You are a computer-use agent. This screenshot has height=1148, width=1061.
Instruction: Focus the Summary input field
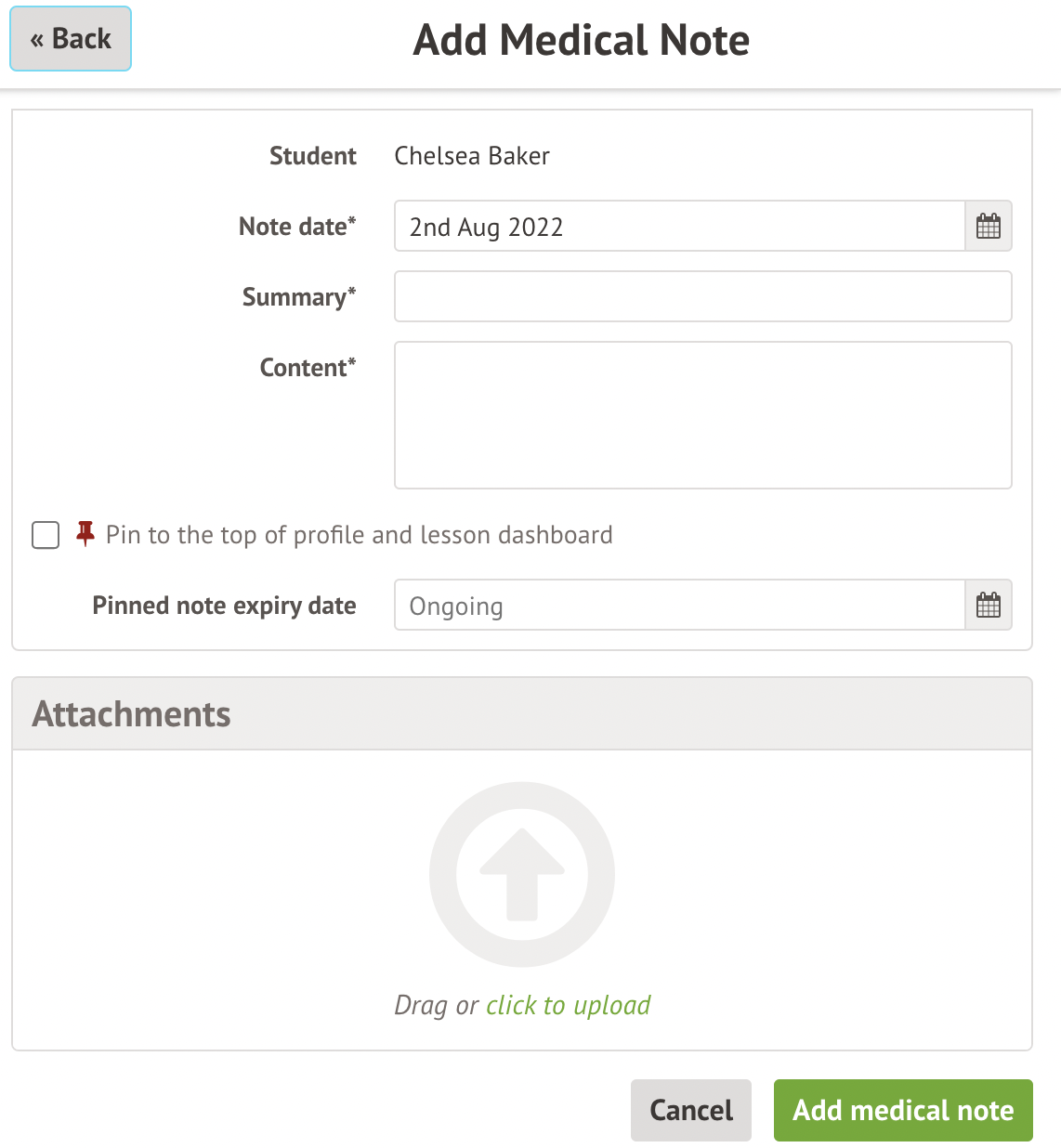[702, 296]
